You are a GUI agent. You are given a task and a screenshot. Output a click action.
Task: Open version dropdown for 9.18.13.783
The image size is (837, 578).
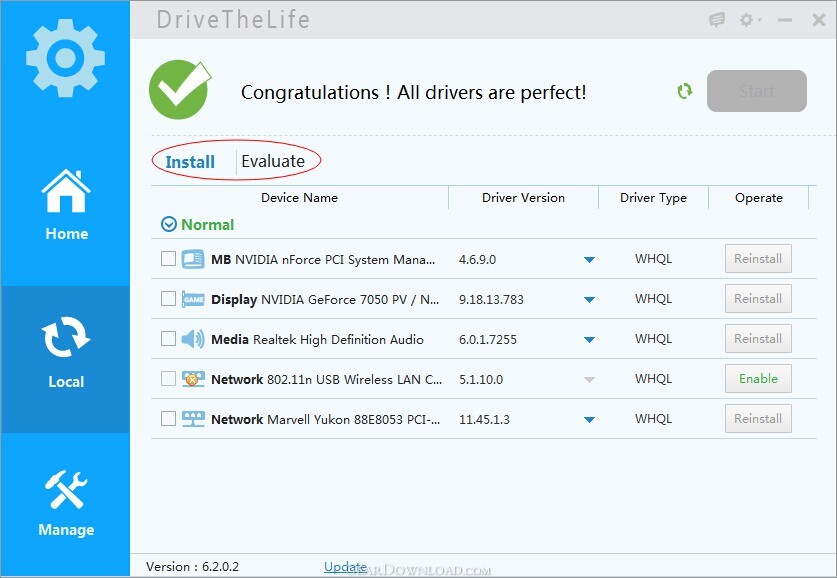tap(589, 300)
